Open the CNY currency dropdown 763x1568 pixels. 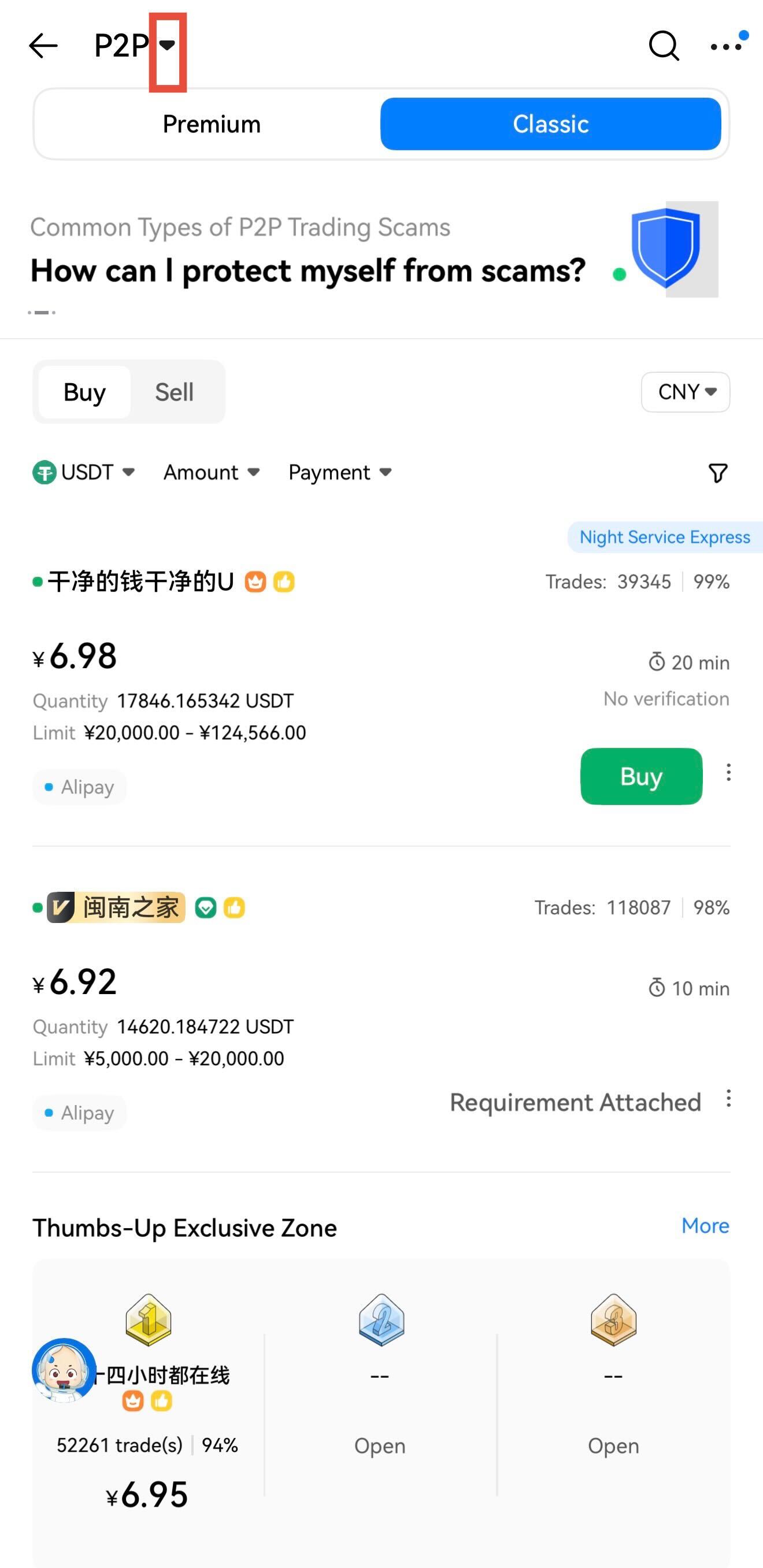click(686, 392)
